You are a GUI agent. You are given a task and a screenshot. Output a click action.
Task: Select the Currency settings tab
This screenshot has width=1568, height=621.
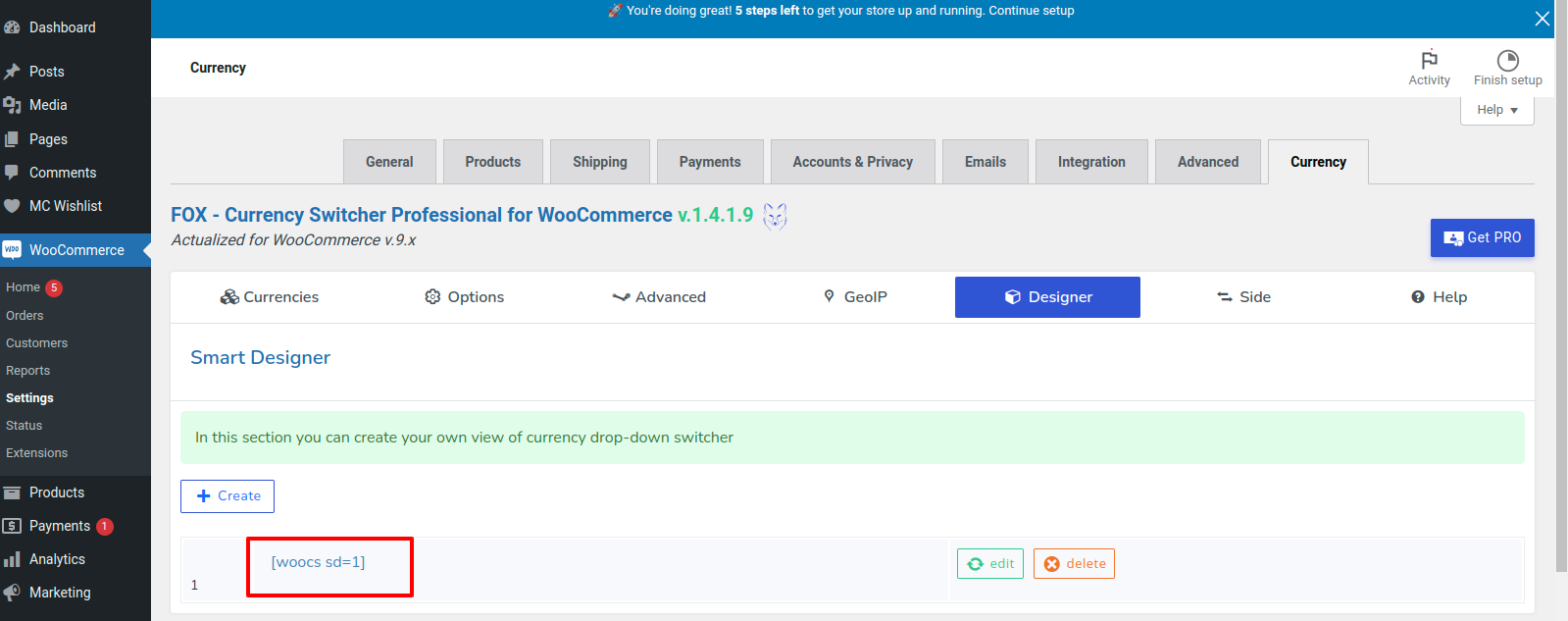coord(1318,162)
